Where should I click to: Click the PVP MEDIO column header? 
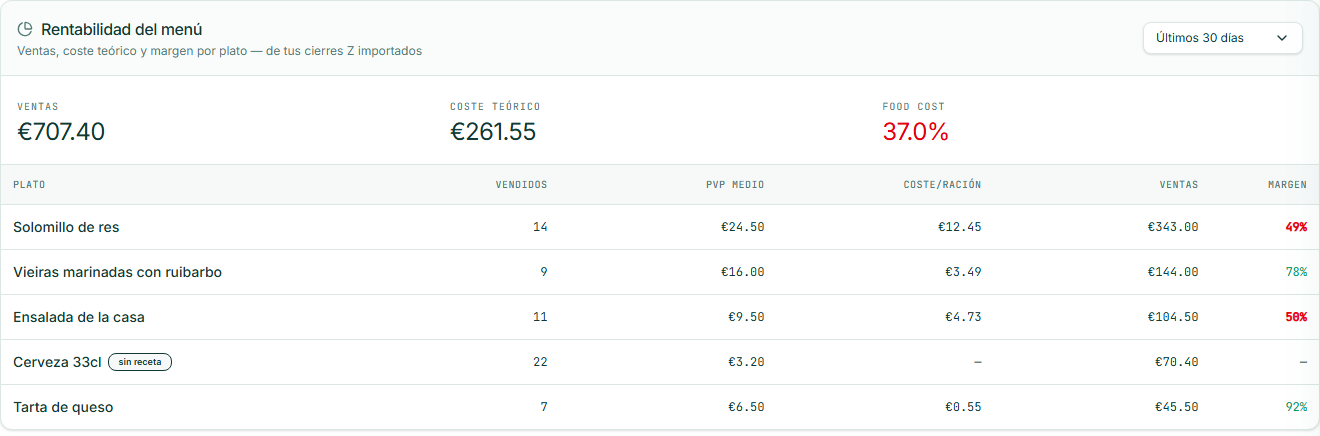point(735,185)
